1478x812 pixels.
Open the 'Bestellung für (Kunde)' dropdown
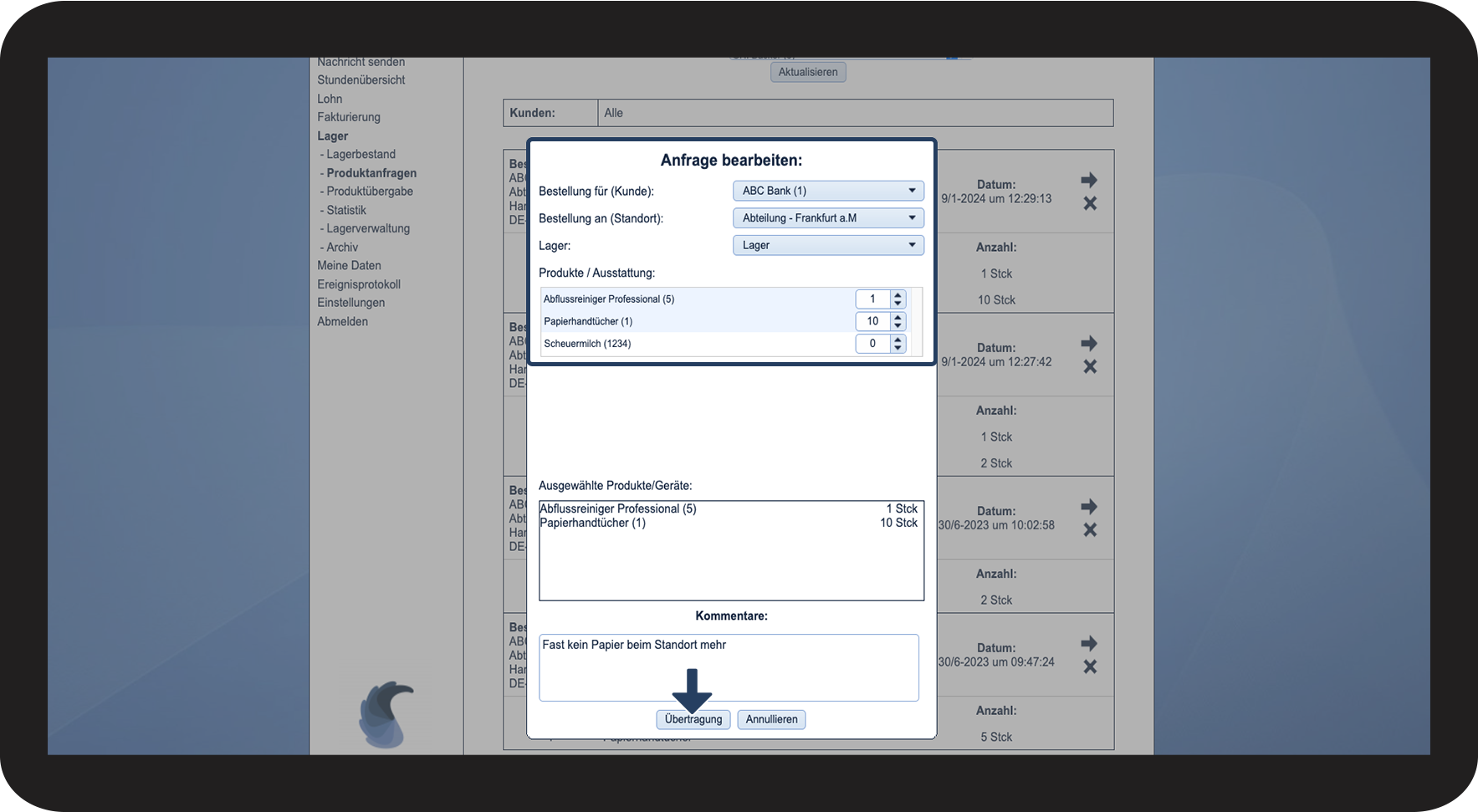point(828,191)
